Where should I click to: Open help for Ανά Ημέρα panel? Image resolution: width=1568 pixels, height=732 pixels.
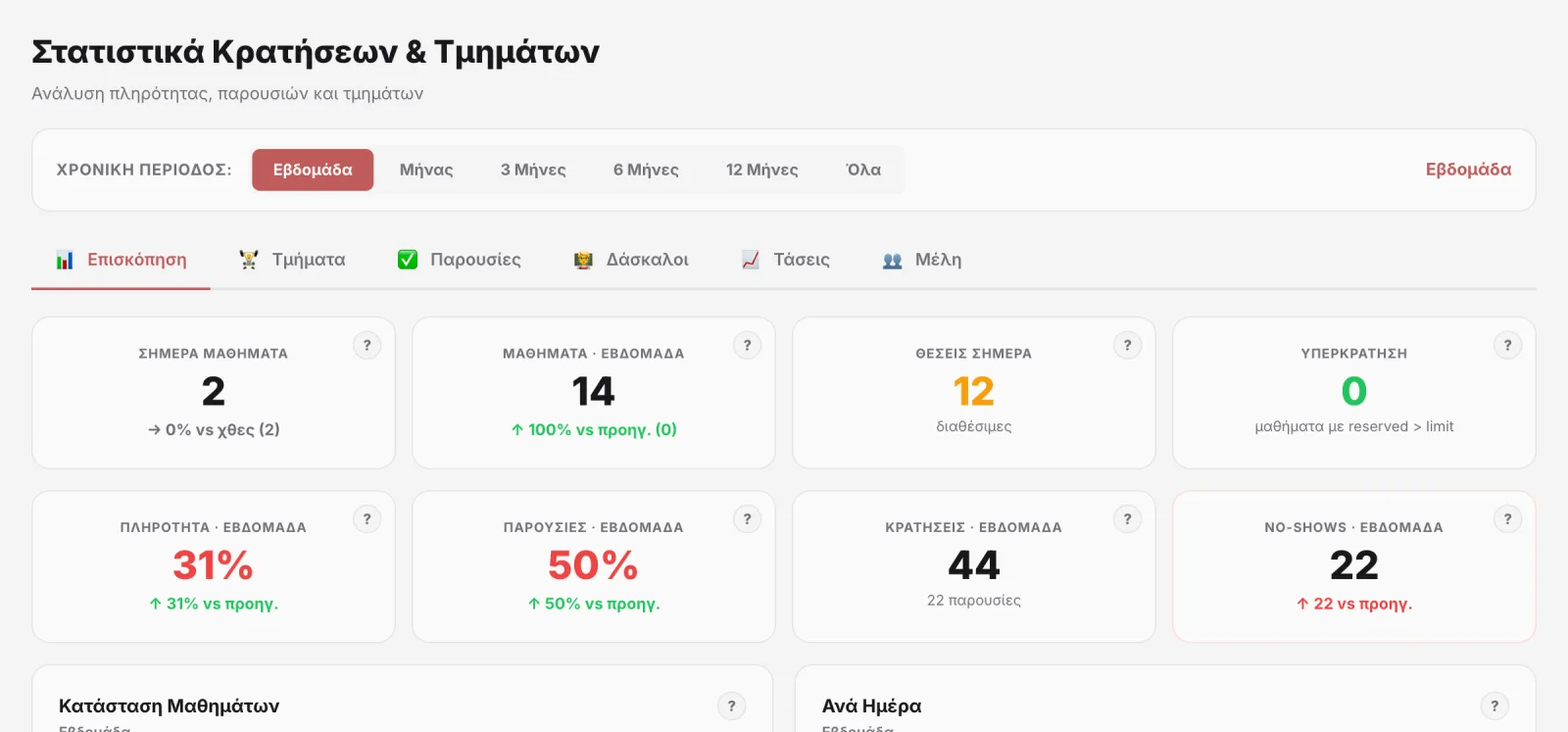tap(1494, 706)
